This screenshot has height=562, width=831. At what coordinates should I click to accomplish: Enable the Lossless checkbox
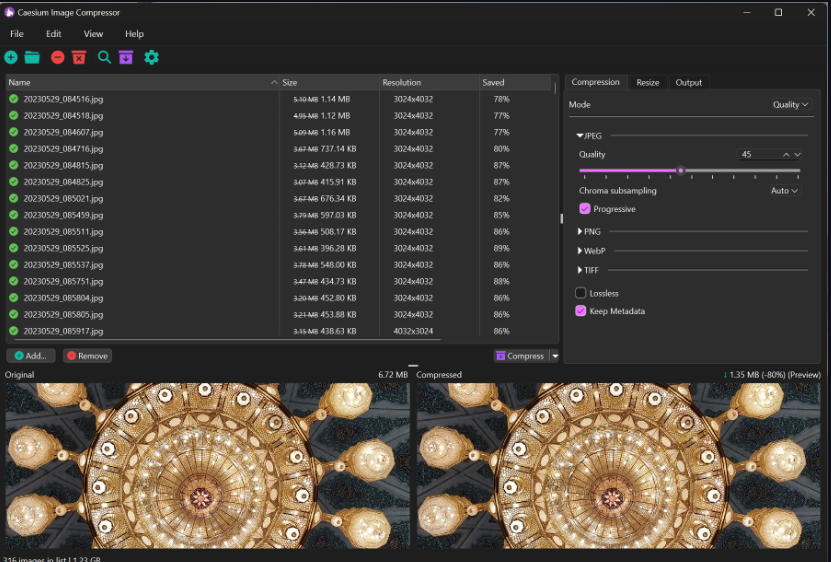point(581,293)
